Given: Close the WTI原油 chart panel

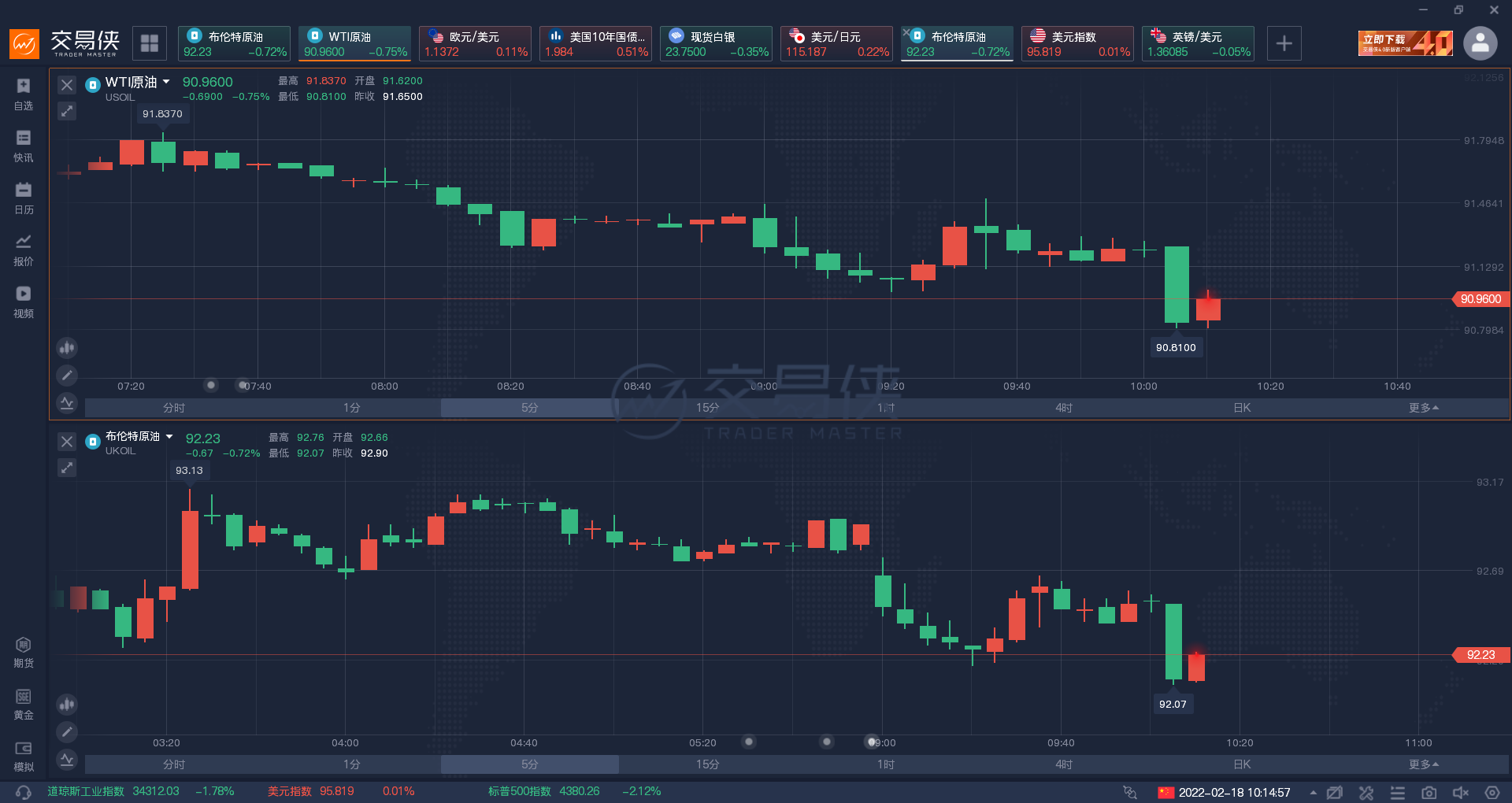Looking at the screenshot, I should (67, 85).
